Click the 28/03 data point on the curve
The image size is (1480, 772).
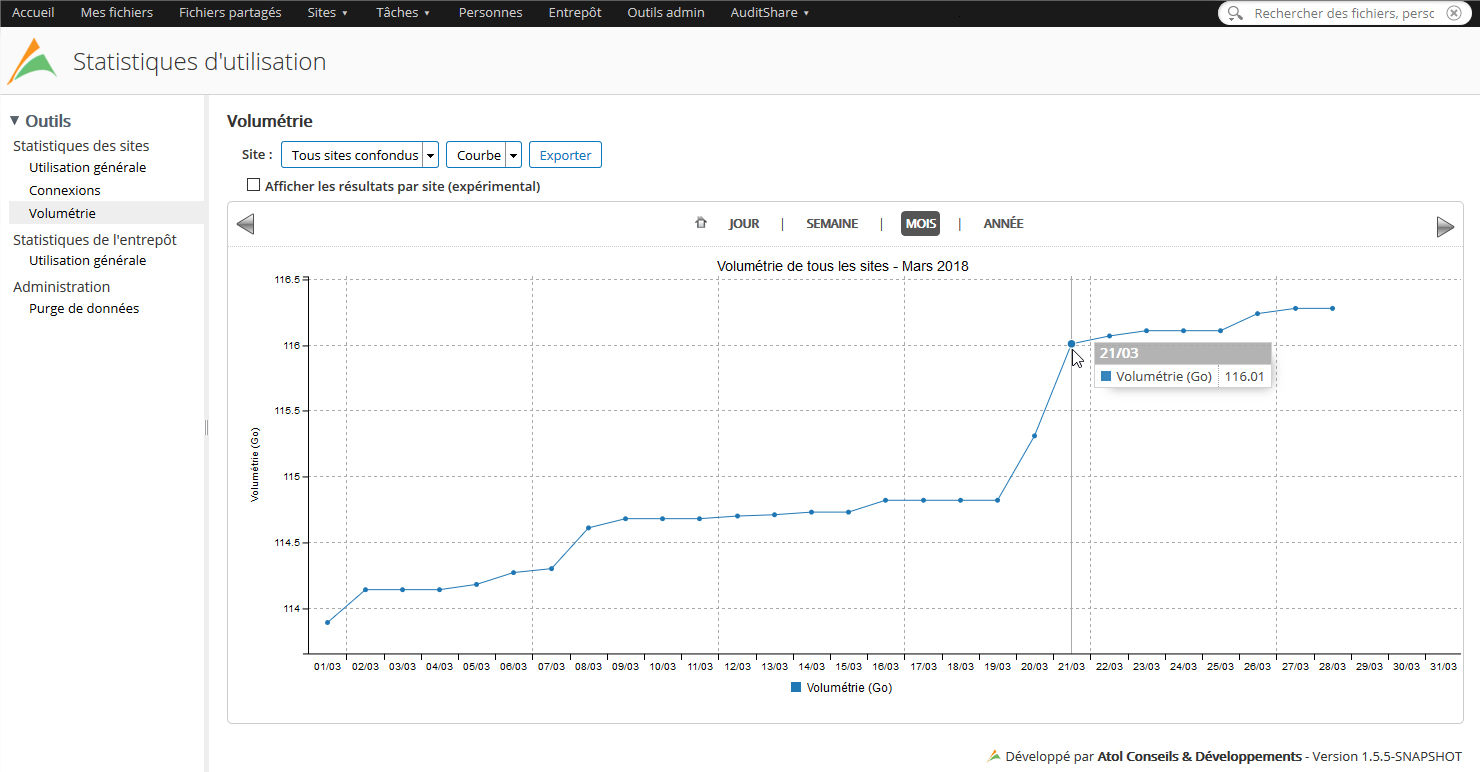pos(1332,308)
